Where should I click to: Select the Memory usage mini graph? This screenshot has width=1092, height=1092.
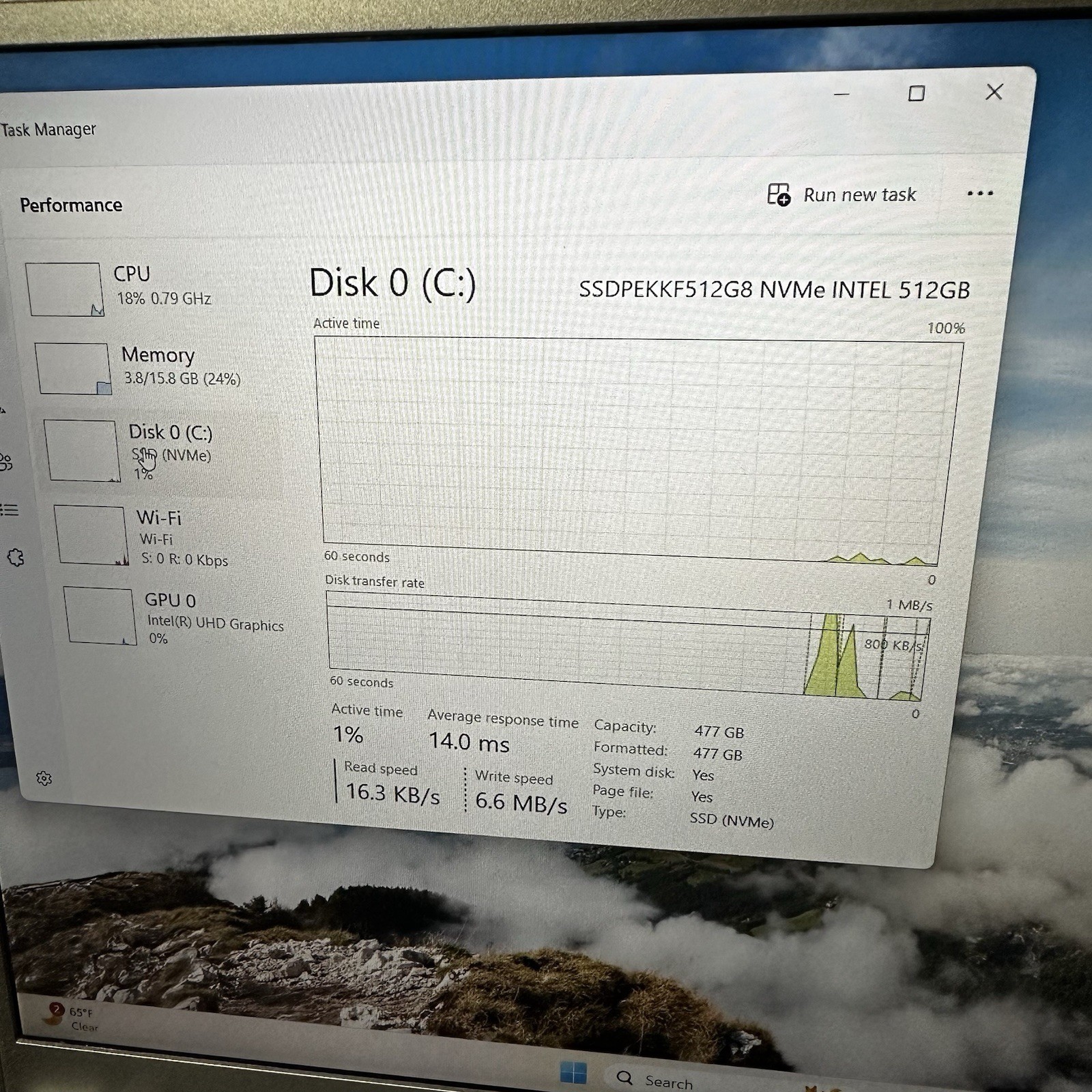point(73,369)
